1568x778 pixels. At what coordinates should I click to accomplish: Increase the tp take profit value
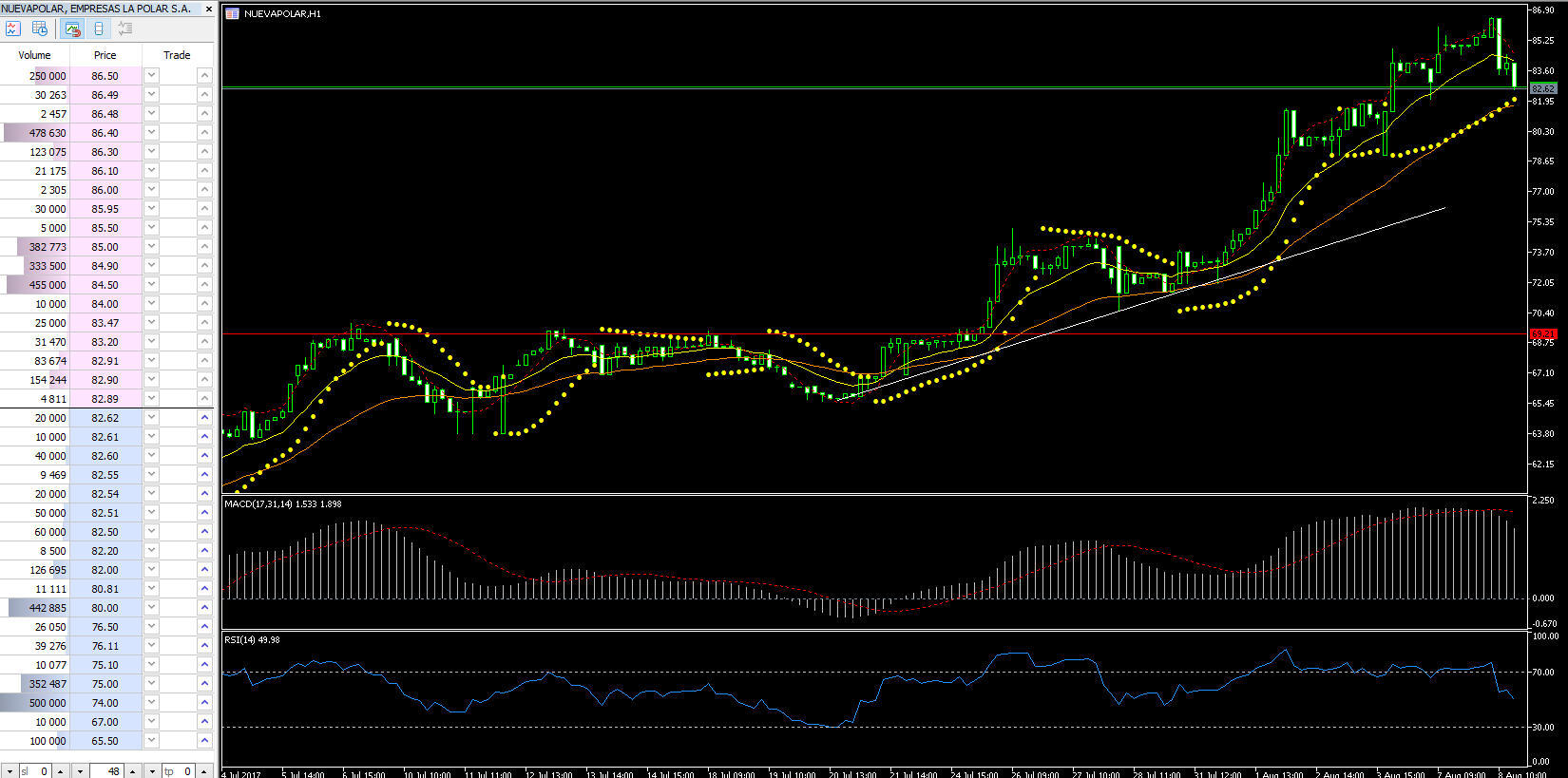[204, 771]
